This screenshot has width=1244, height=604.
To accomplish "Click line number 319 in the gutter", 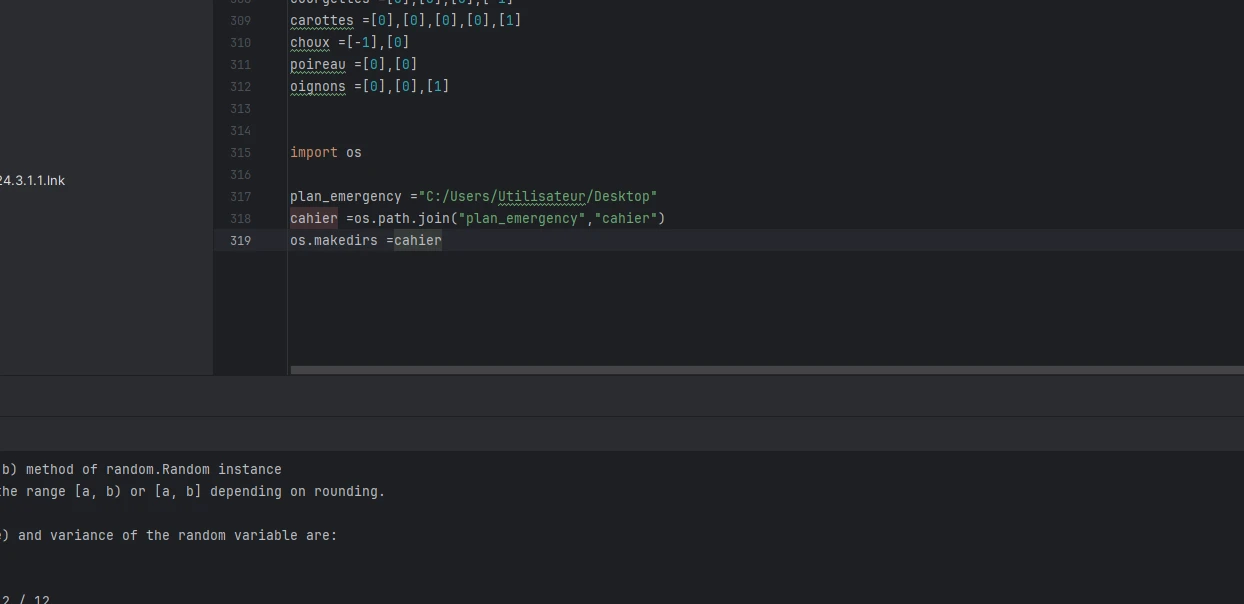I will pos(240,241).
